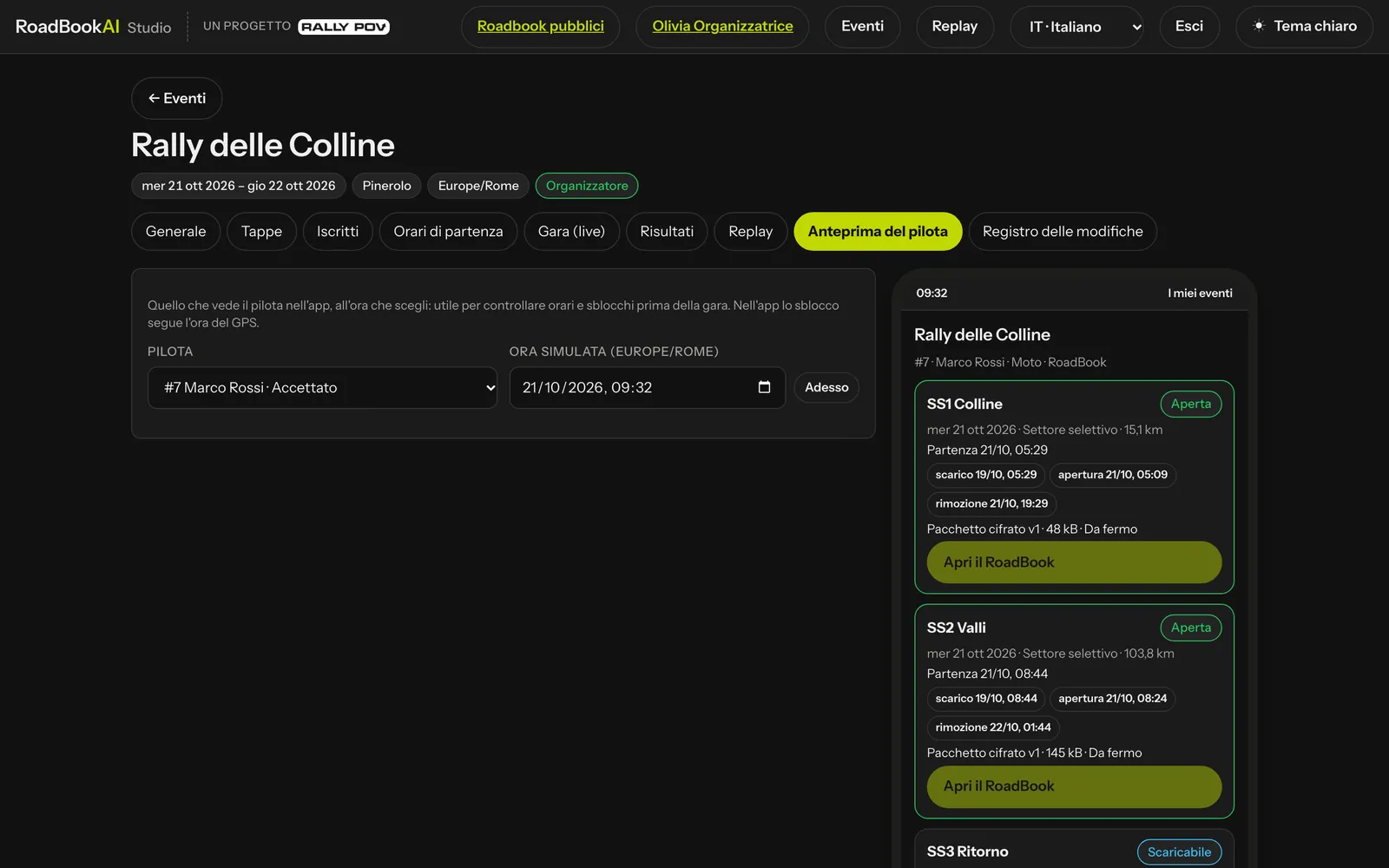
Task: Open the RoadBook for SS1 Colline
Action: 1074,562
